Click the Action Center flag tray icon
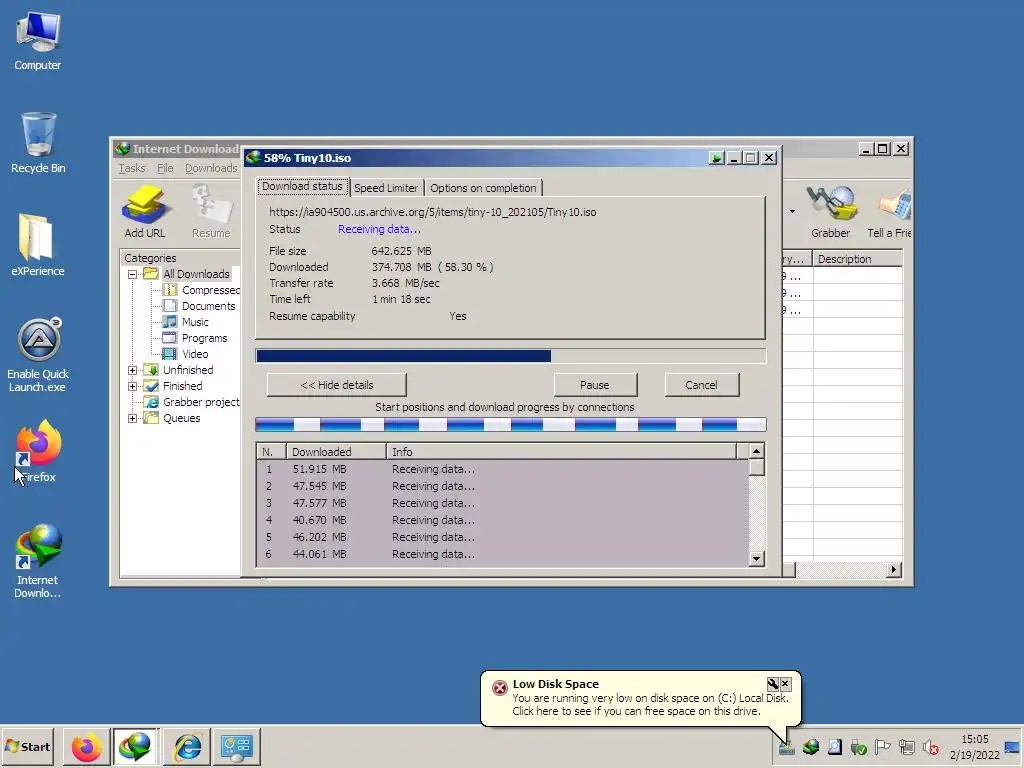The image size is (1024, 768). [x=882, y=747]
